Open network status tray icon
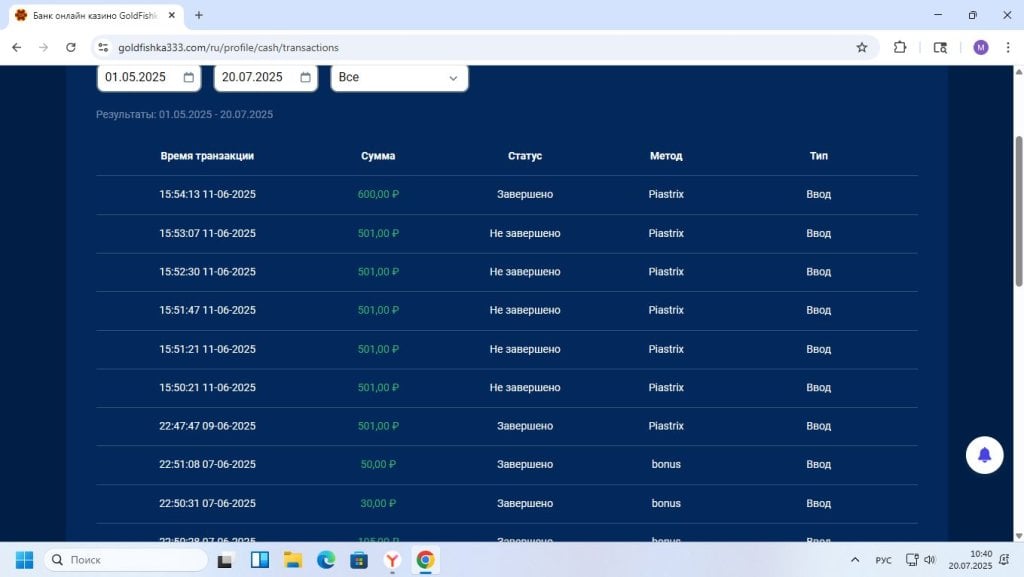This screenshot has height=577, width=1024. pyautogui.click(x=912, y=559)
